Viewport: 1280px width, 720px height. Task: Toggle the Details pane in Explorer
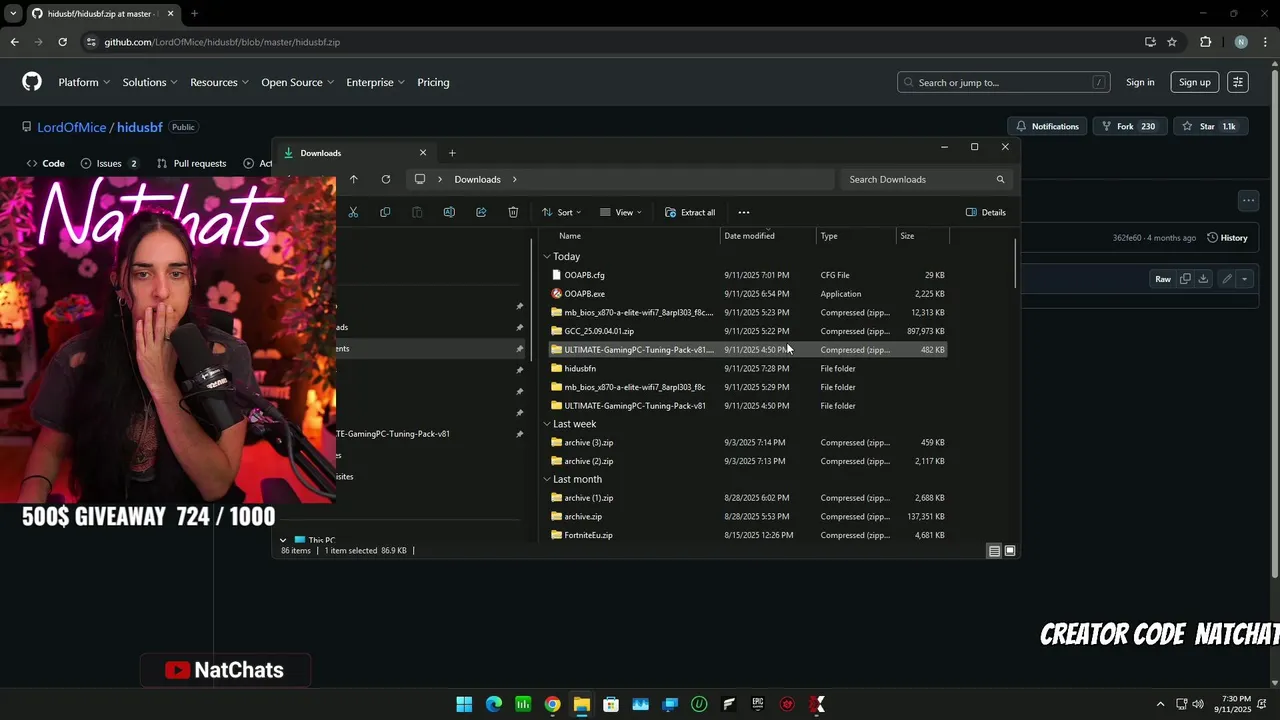tap(986, 212)
